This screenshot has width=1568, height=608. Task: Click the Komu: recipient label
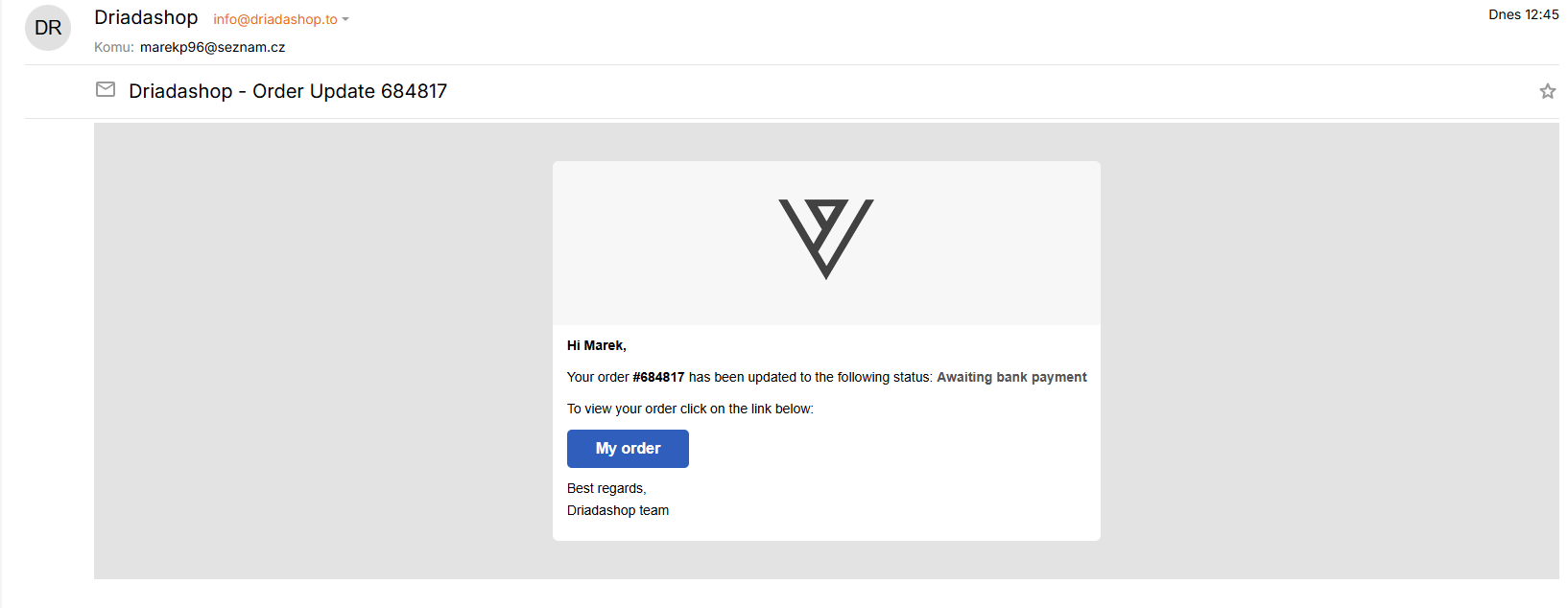[113, 47]
